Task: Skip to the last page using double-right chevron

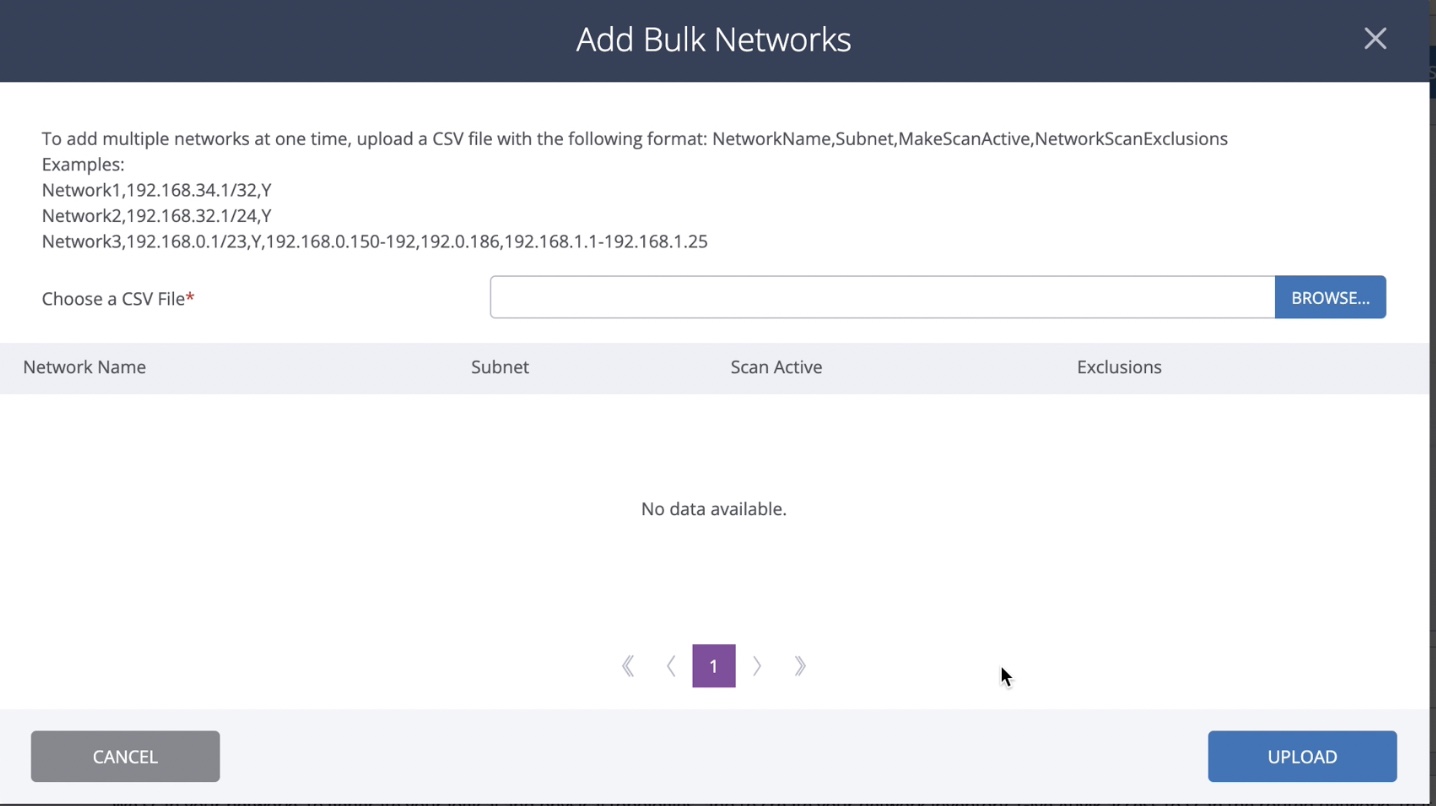Action: (800, 665)
